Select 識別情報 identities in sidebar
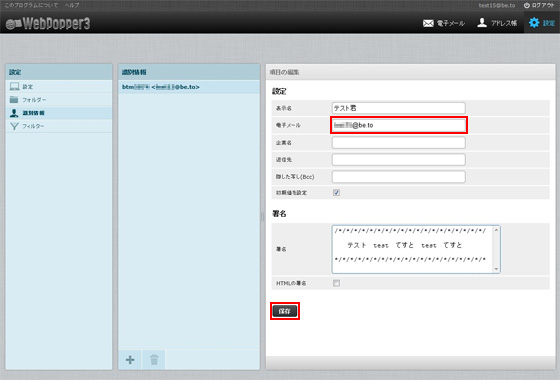Screen dimensions: 560x380 click(59, 113)
